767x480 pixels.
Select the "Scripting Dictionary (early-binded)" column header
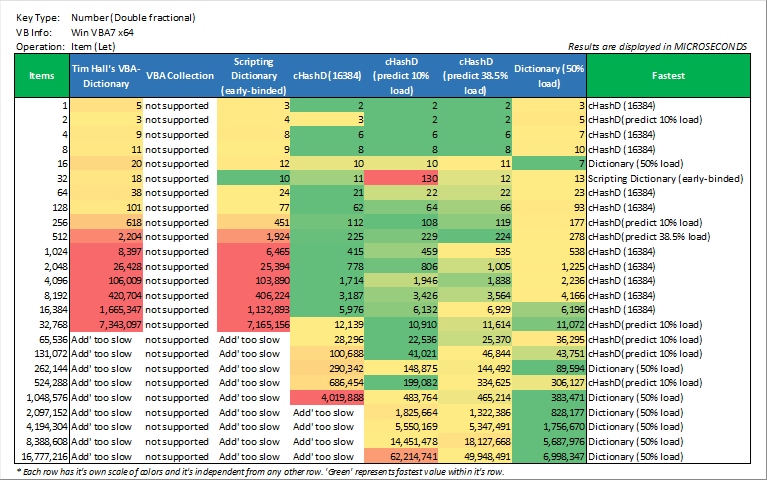(x=252, y=75)
